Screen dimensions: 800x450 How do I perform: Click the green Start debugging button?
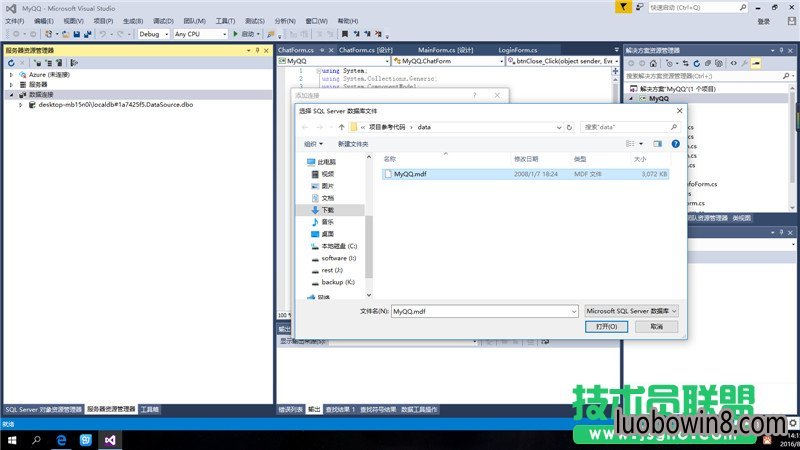235,34
